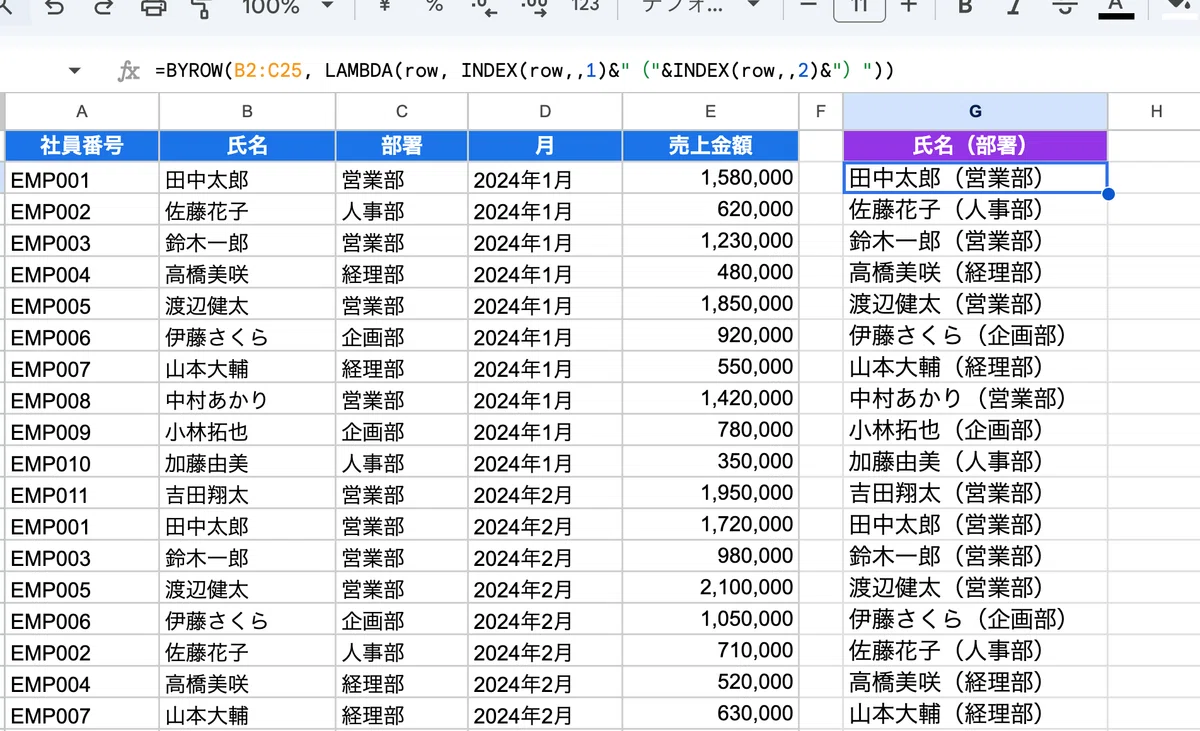The width and height of the screenshot is (1200, 731).
Task: Select column D by its header
Action: tap(545, 111)
